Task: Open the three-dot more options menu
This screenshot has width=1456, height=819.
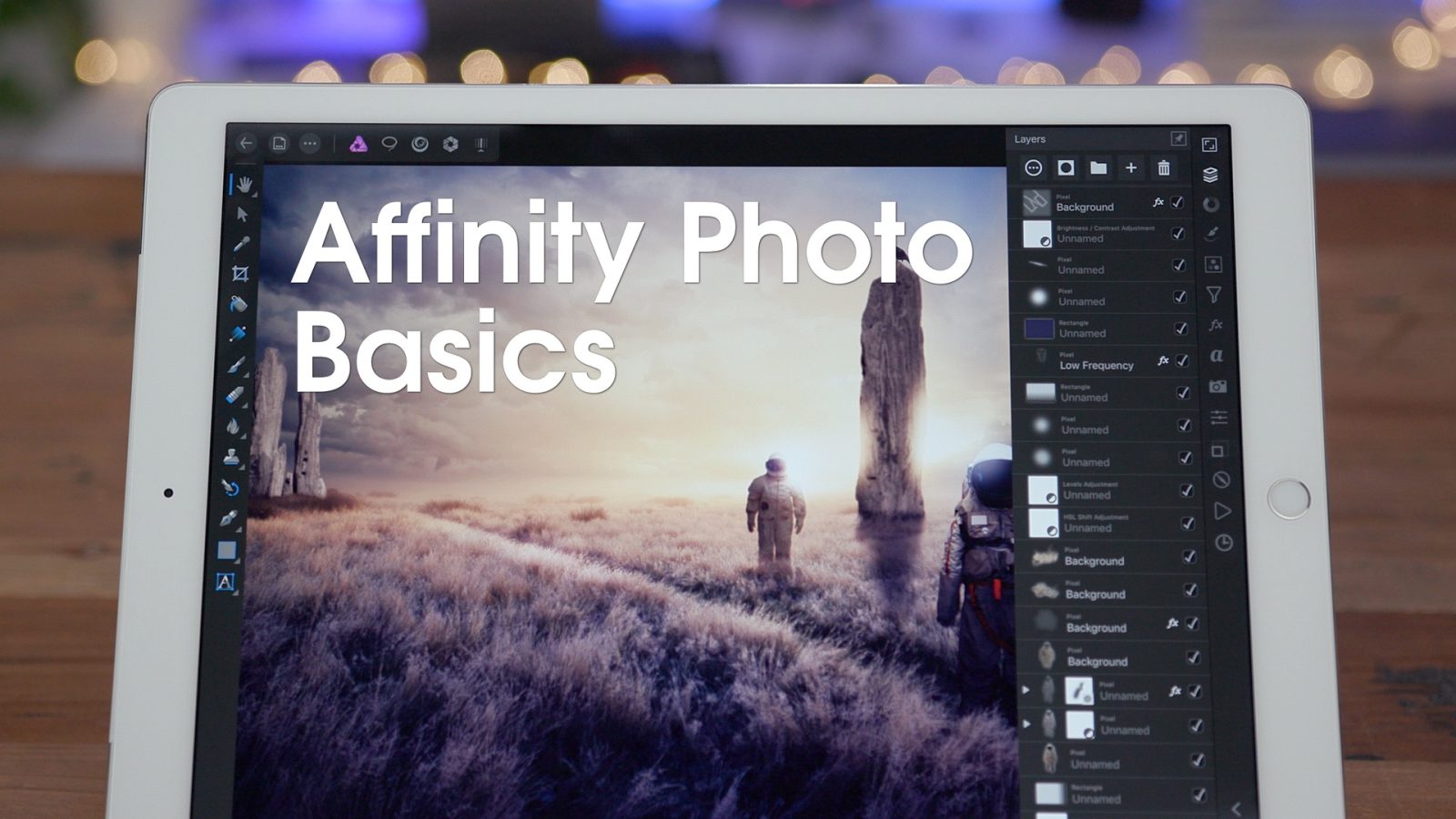Action: pyautogui.click(x=309, y=144)
